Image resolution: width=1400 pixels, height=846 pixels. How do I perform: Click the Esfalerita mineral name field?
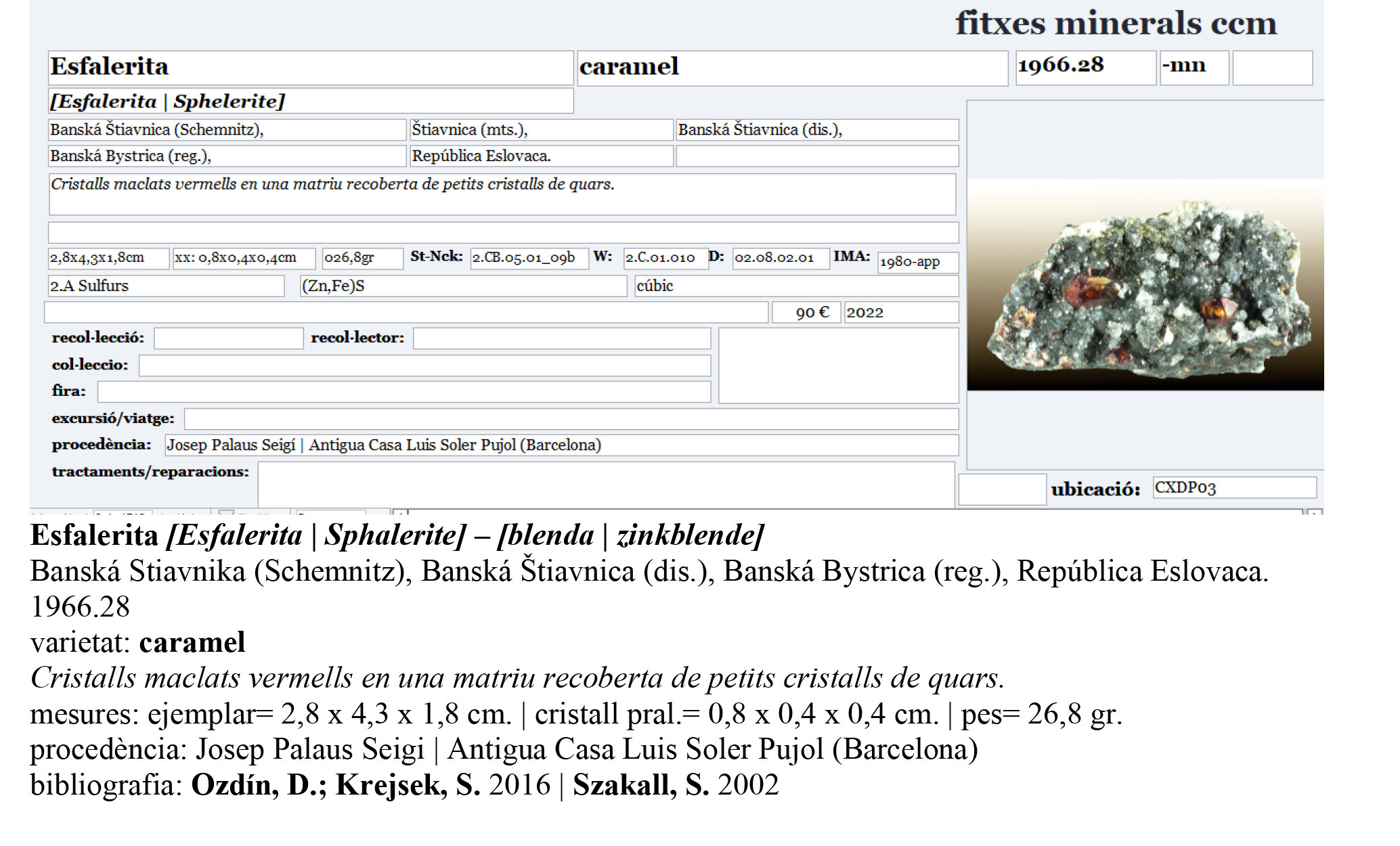pos(310,68)
